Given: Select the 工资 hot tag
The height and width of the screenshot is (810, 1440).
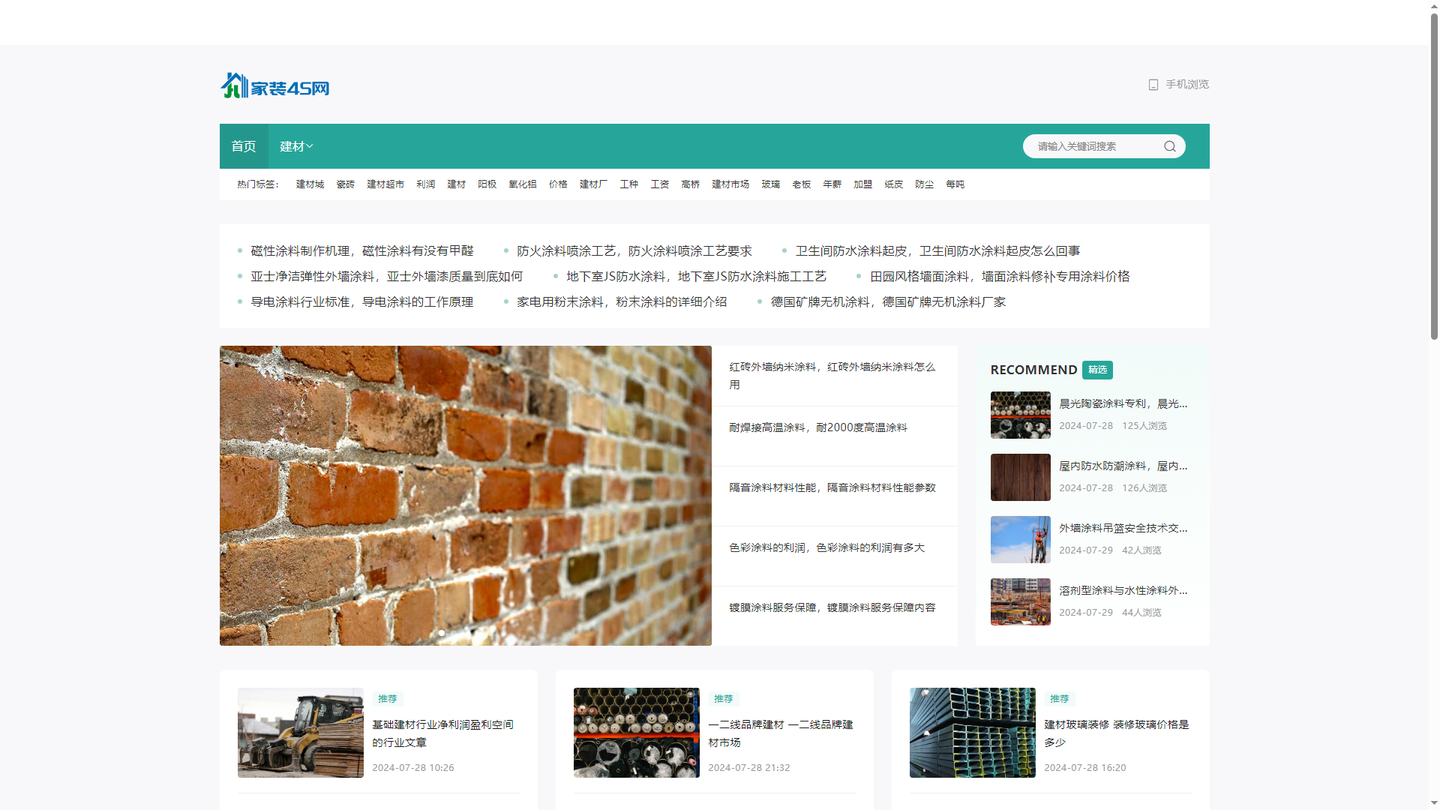Looking at the screenshot, I should (660, 184).
